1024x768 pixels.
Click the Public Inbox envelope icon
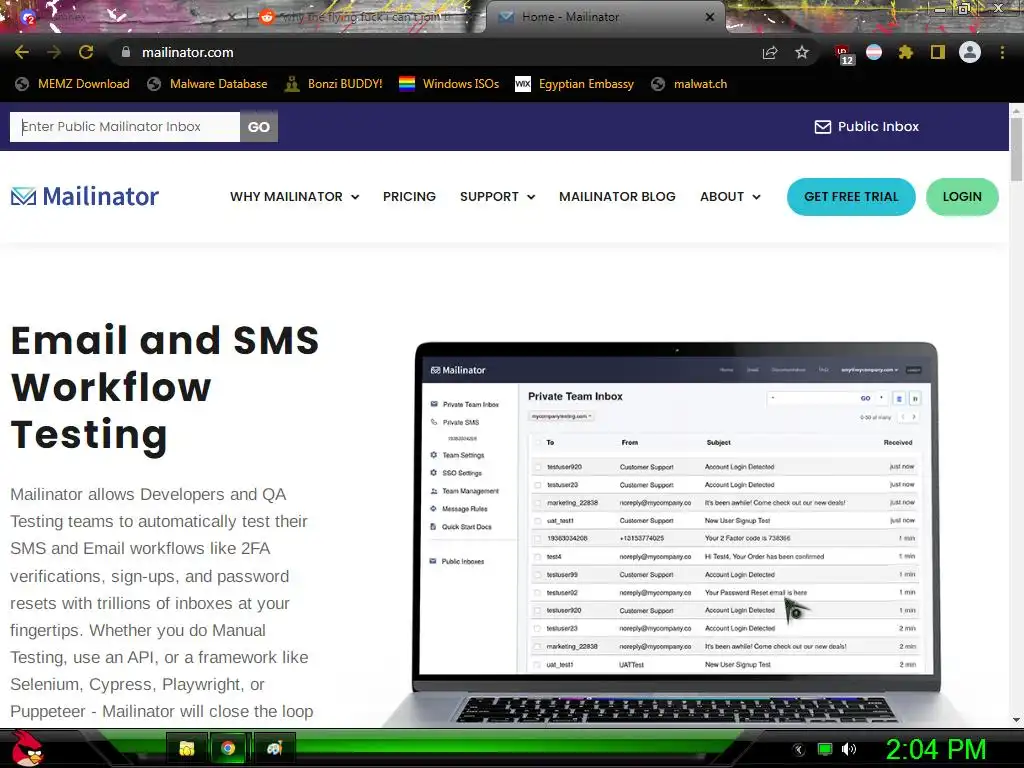(x=823, y=127)
